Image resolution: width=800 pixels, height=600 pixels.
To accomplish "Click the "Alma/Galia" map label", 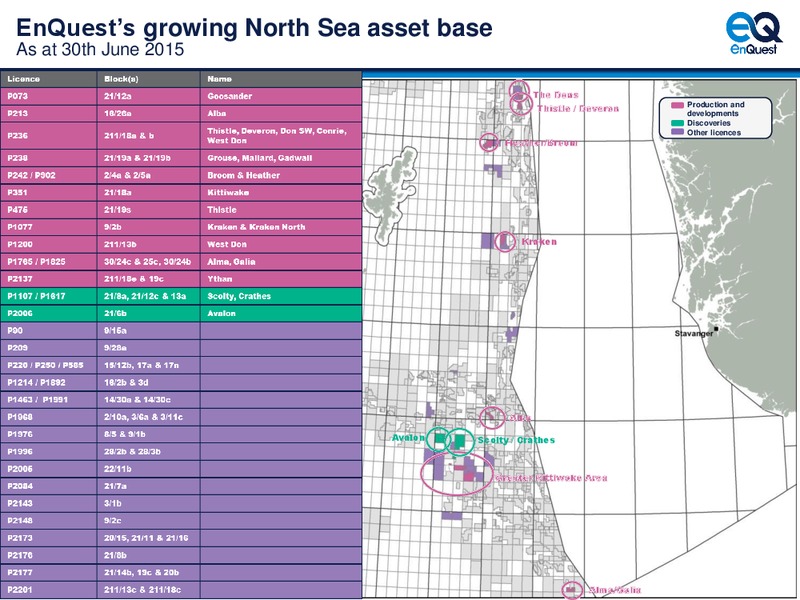I will (614, 590).
